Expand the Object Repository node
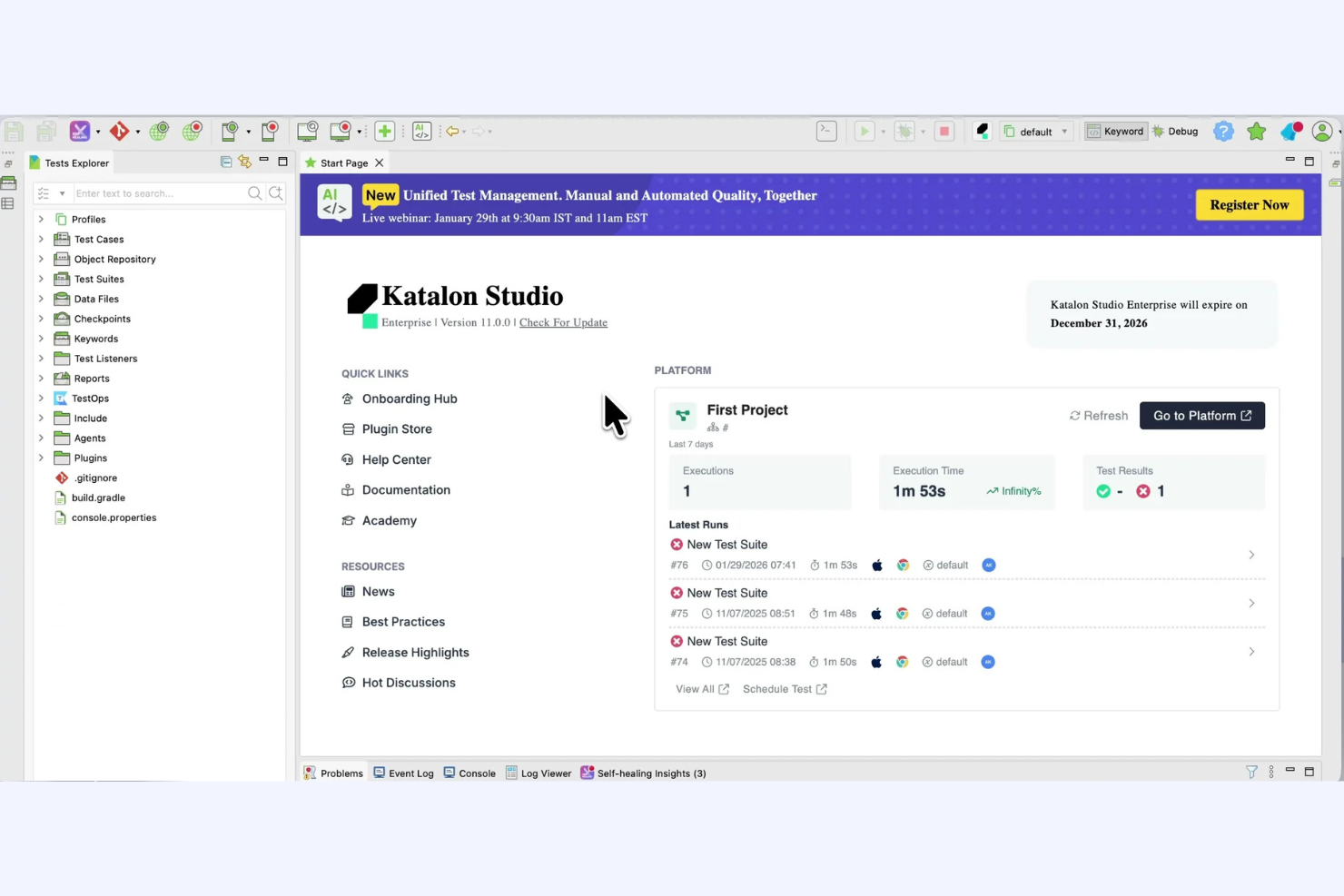 coord(41,259)
